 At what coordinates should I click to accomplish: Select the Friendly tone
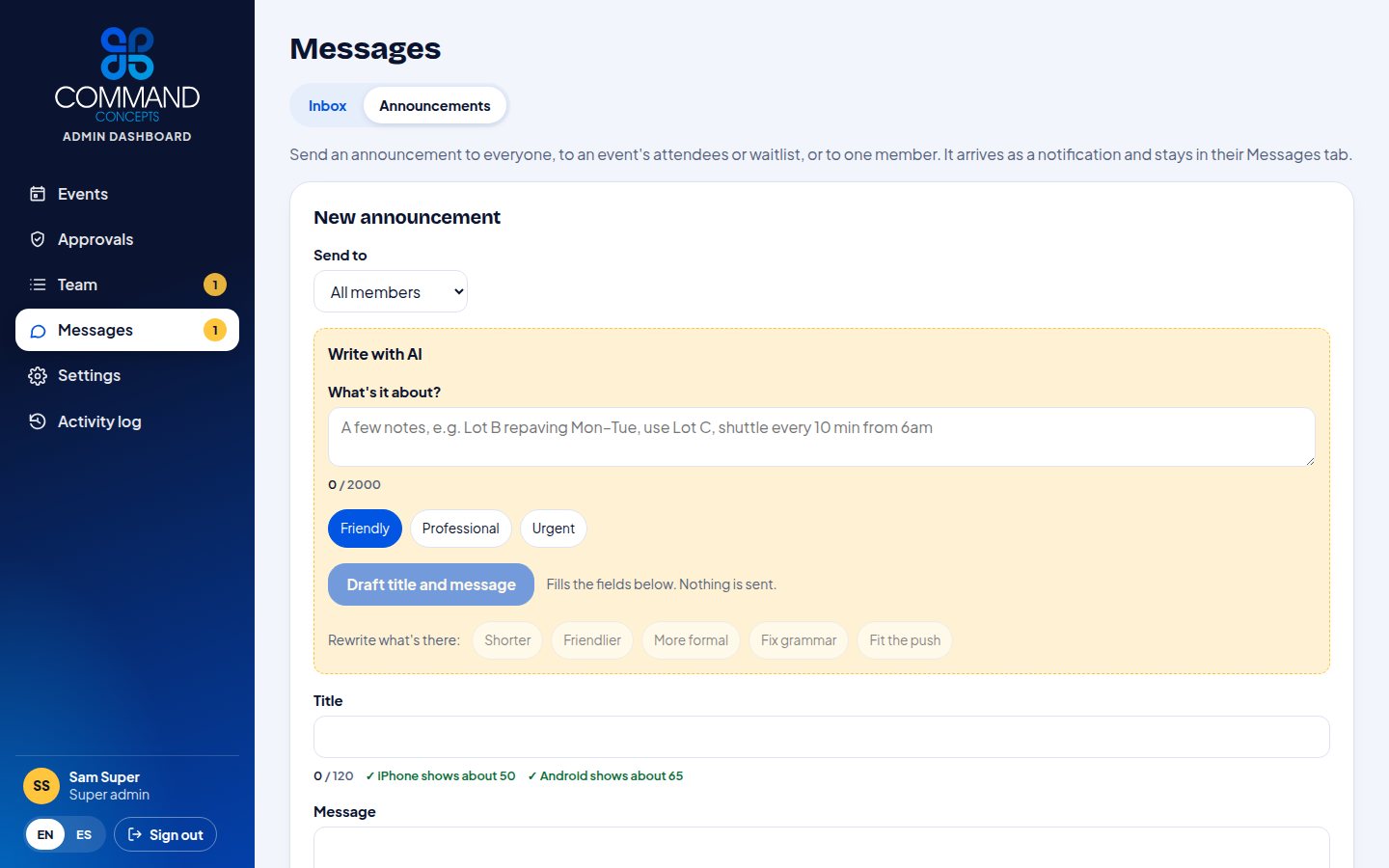click(x=365, y=529)
